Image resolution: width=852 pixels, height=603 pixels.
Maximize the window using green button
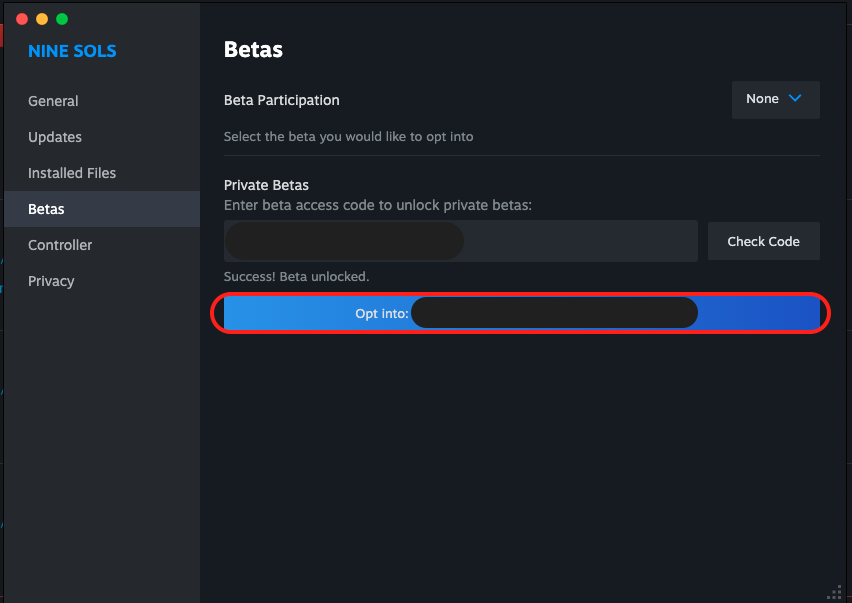pyautogui.click(x=62, y=19)
